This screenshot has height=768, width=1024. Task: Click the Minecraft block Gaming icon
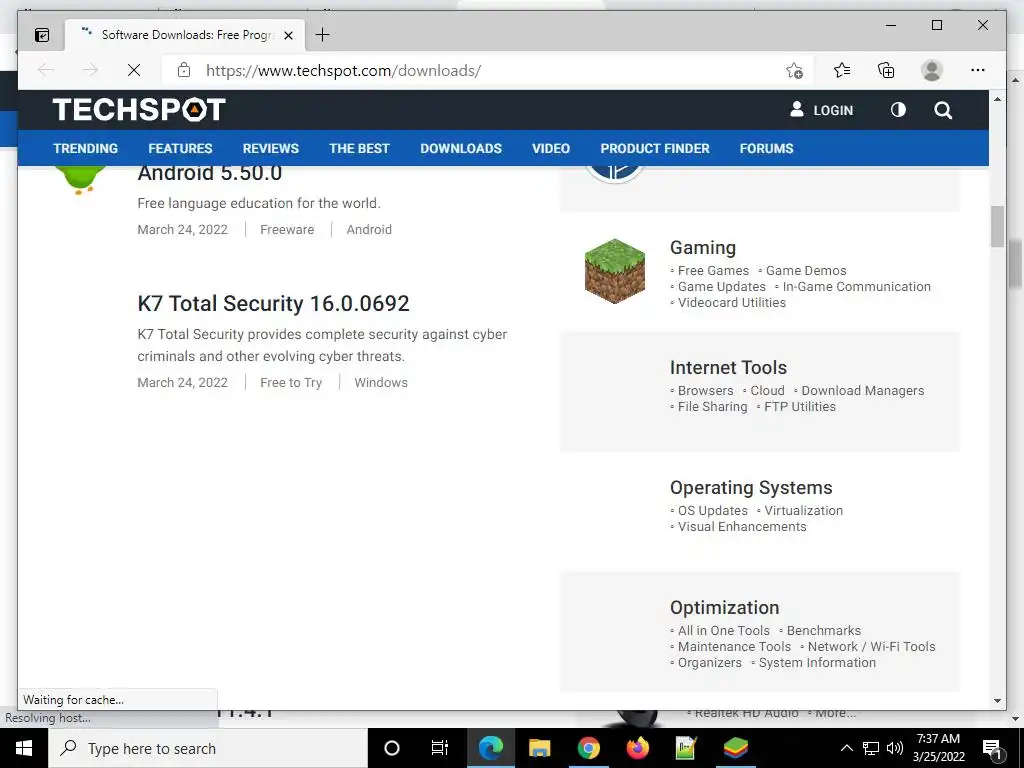615,271
